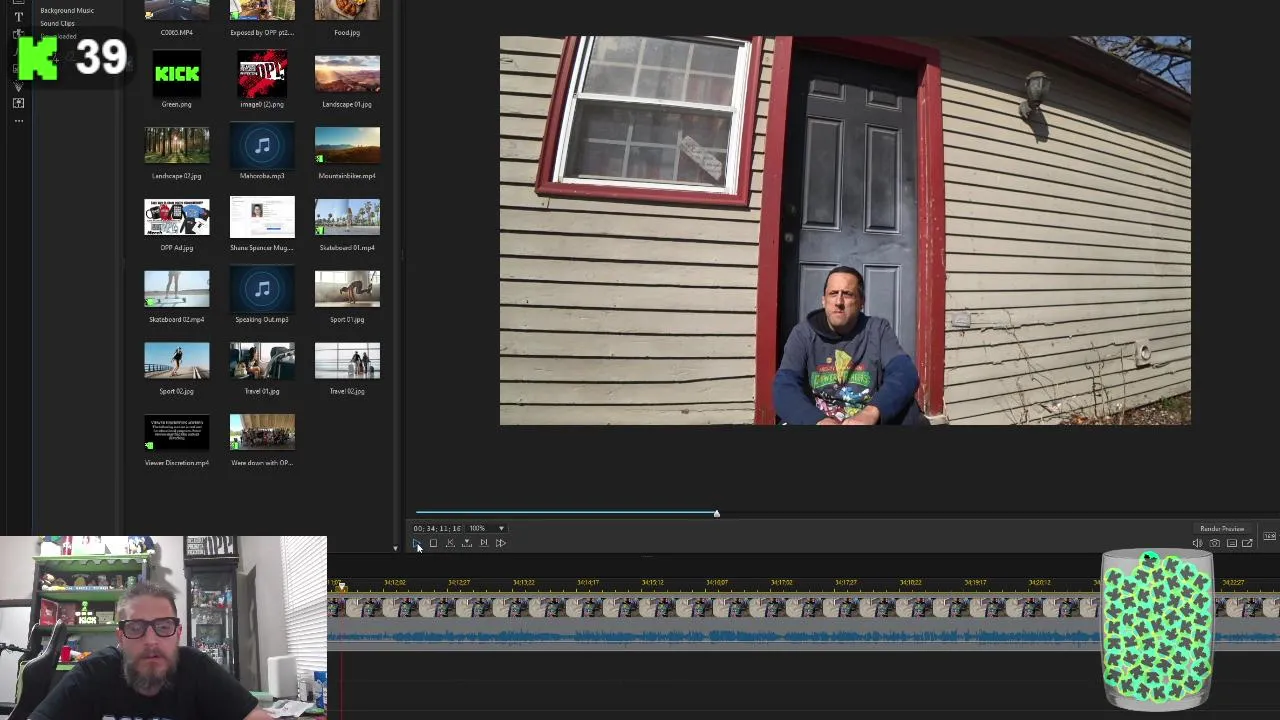
Task: Step to the previous frame
Action: point(450,543)
